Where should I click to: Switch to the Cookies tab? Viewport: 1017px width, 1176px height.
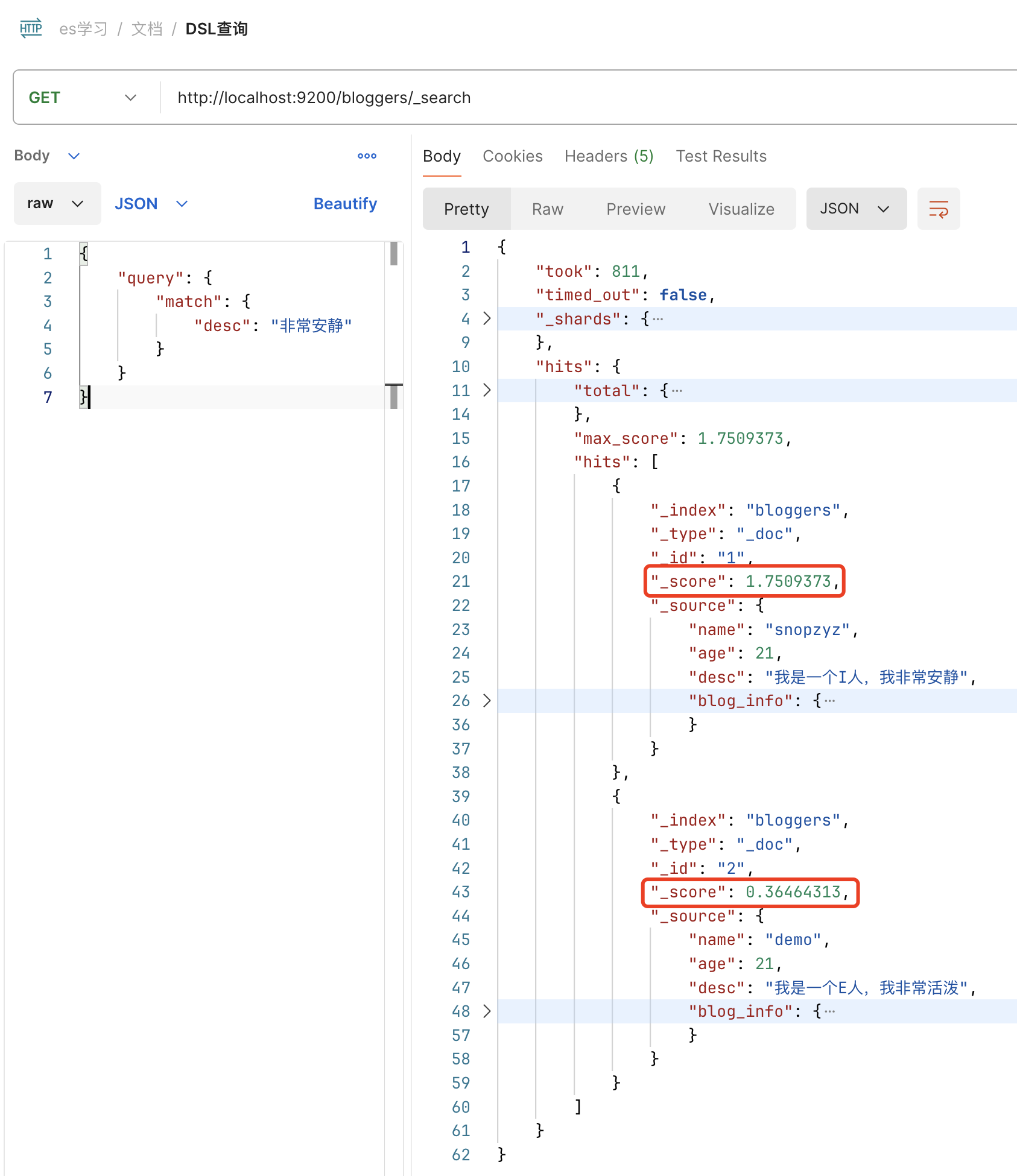coord(513,156)
